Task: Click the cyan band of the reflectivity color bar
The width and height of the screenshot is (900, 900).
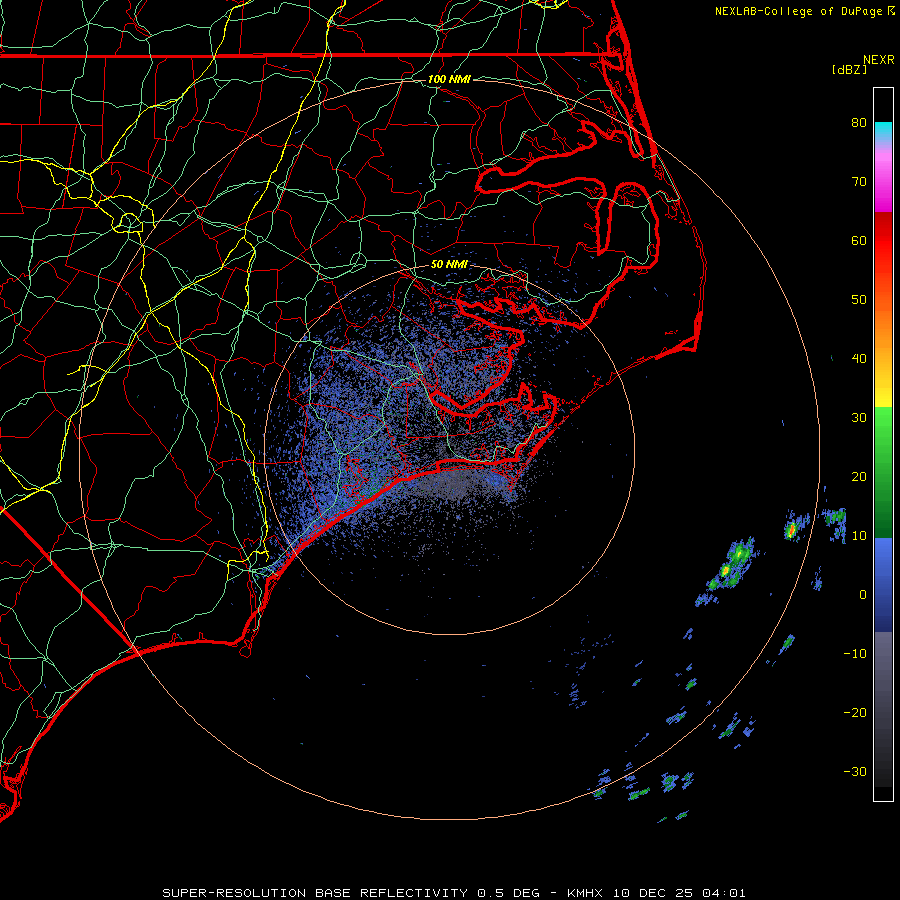Action: pyautogui.click(x=883, y=131)
